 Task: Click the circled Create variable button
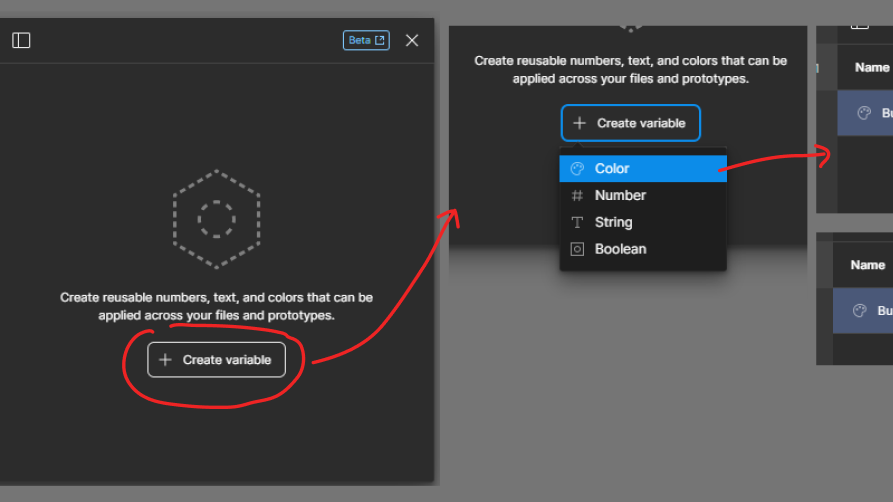coord(216,360)
